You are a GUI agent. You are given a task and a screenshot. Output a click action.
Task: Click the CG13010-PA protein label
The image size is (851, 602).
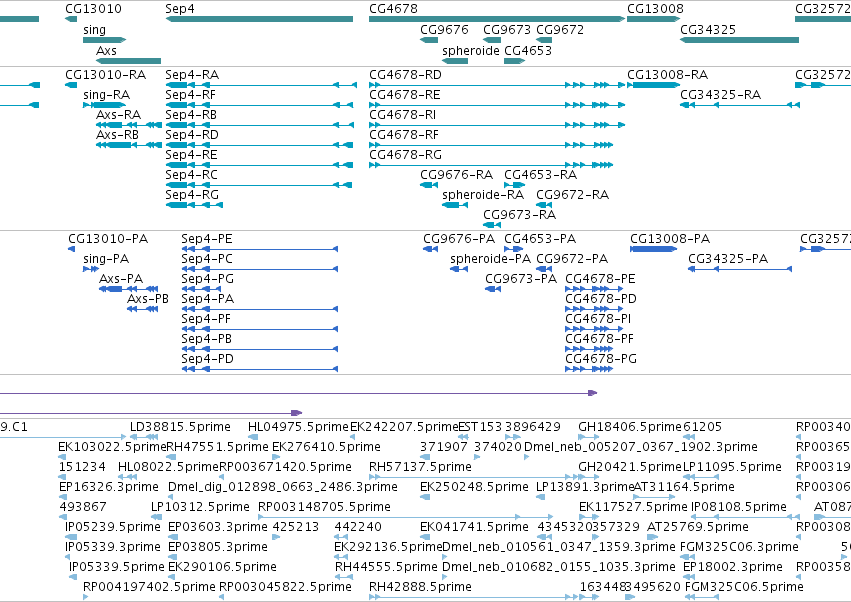click(x=108, y=239)
